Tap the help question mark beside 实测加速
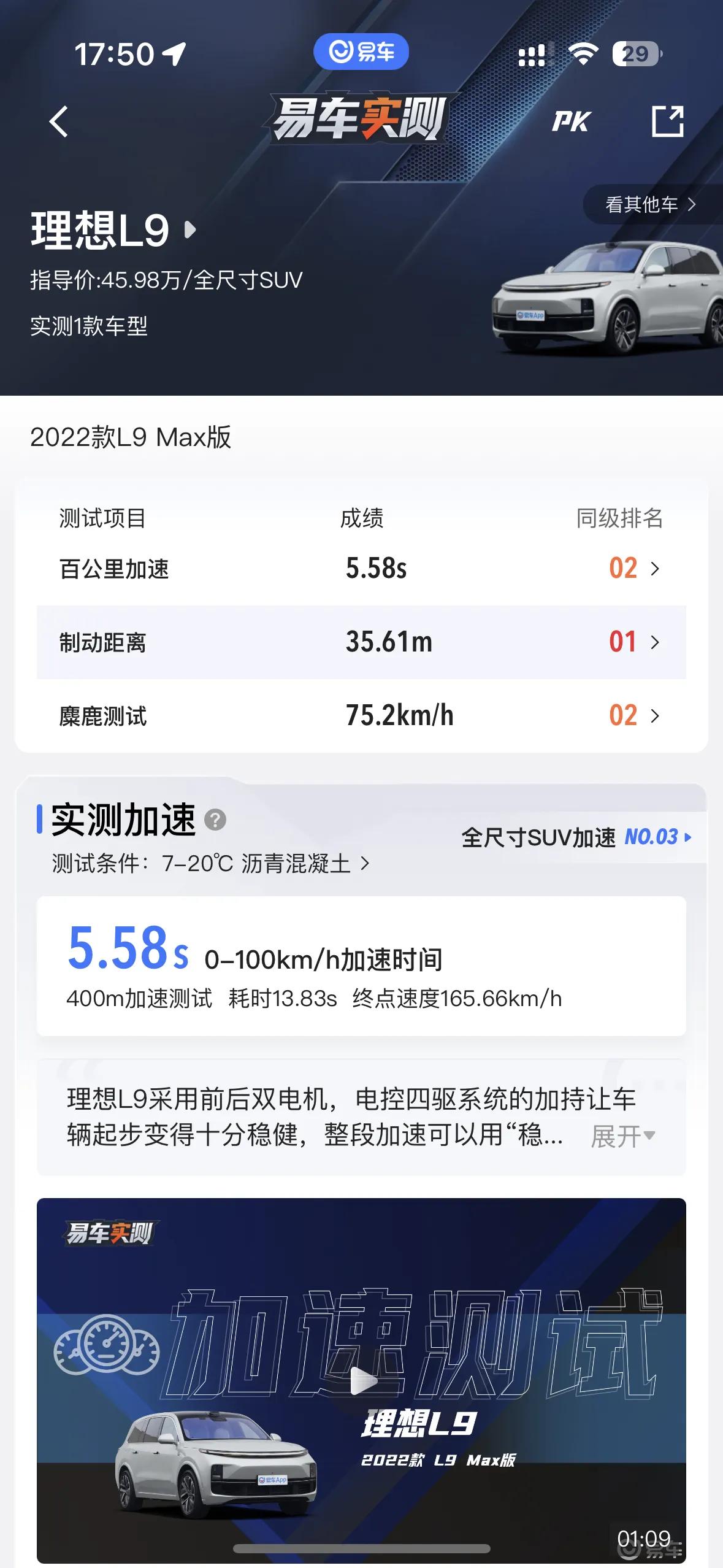723x1568 pixels. tap(215, 820)
